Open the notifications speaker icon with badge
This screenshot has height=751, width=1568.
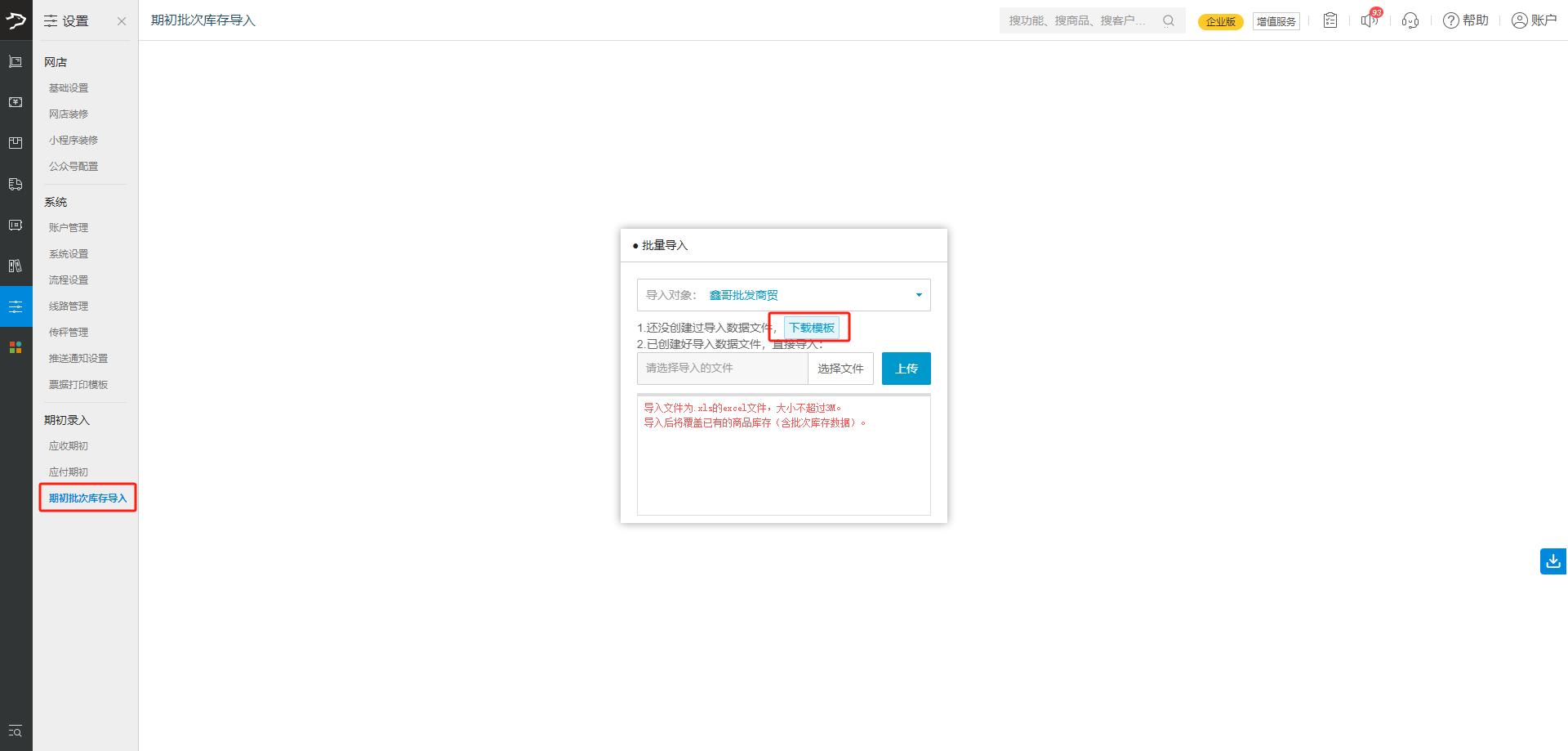(x=1370, y=20)
